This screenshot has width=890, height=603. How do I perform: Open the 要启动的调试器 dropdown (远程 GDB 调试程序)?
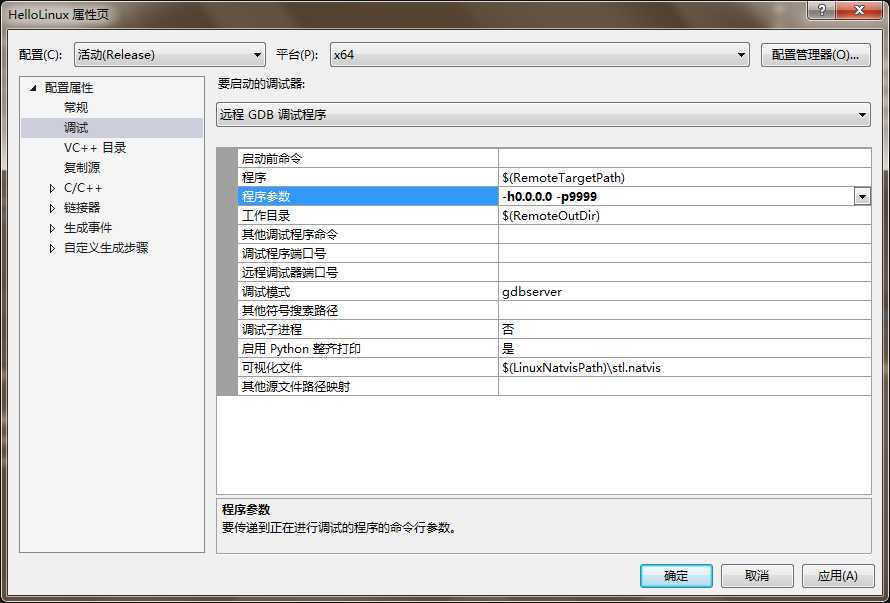pyautogui.click(x=543, y=115)
